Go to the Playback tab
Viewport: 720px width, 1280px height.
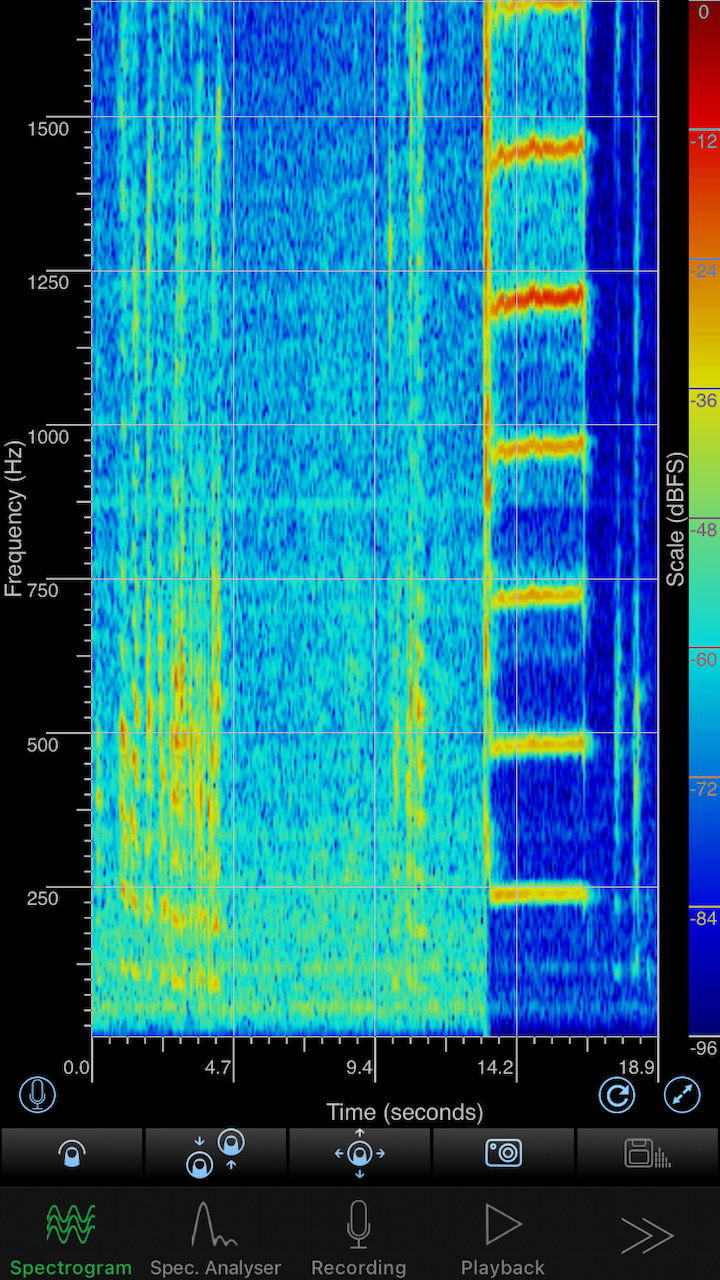(503, 1239)
